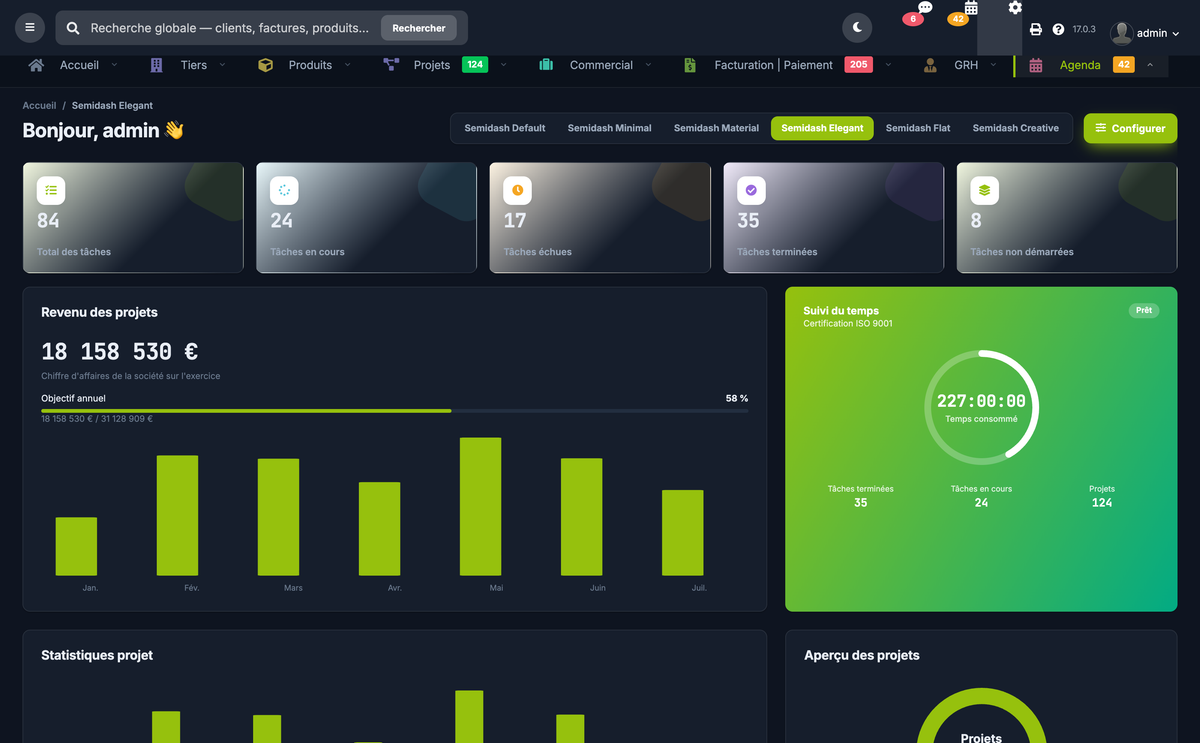Click the admin user avatar

[x=1121, y=33]
